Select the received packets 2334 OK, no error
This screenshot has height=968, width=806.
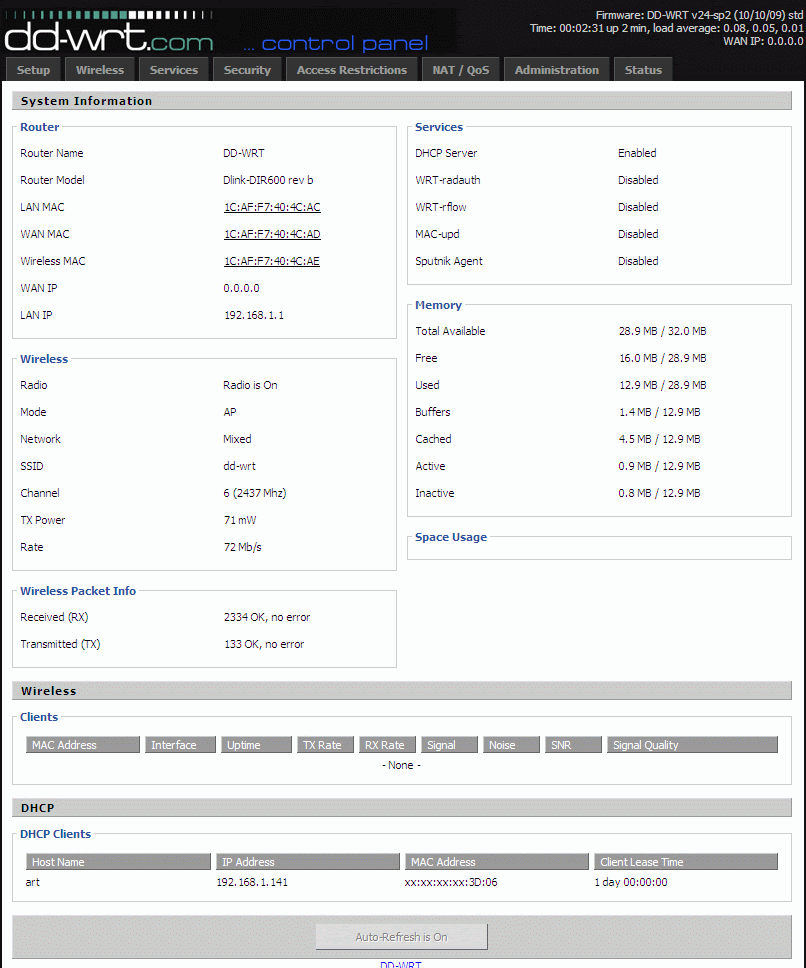point(267,617)
